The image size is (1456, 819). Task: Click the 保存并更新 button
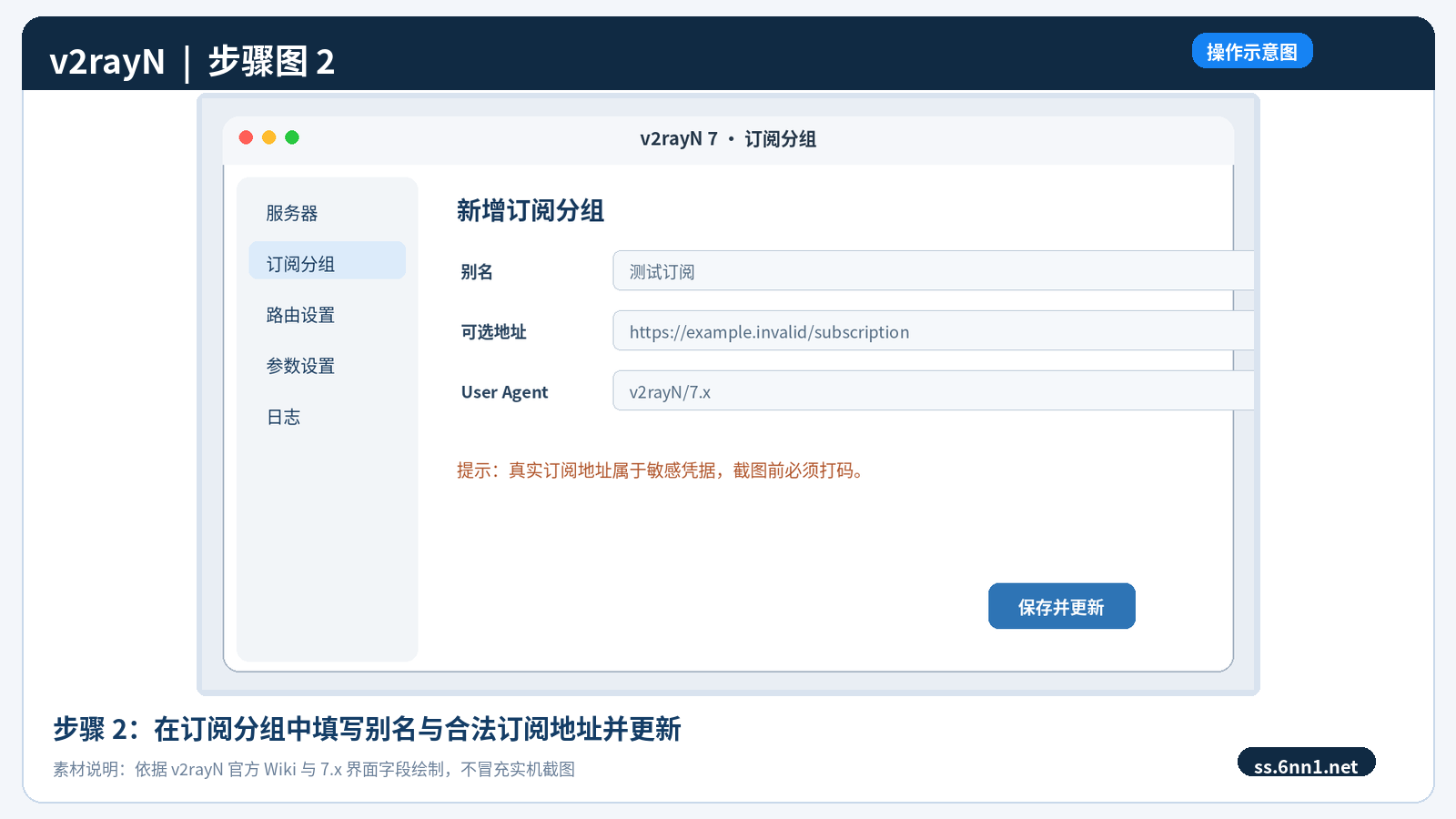1062,606
